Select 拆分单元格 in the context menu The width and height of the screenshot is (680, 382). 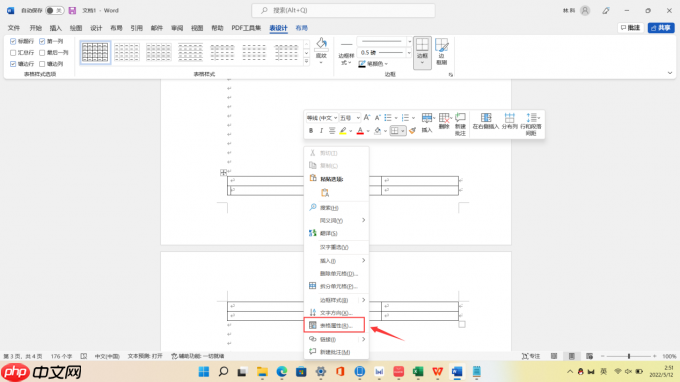coord(337,286)
